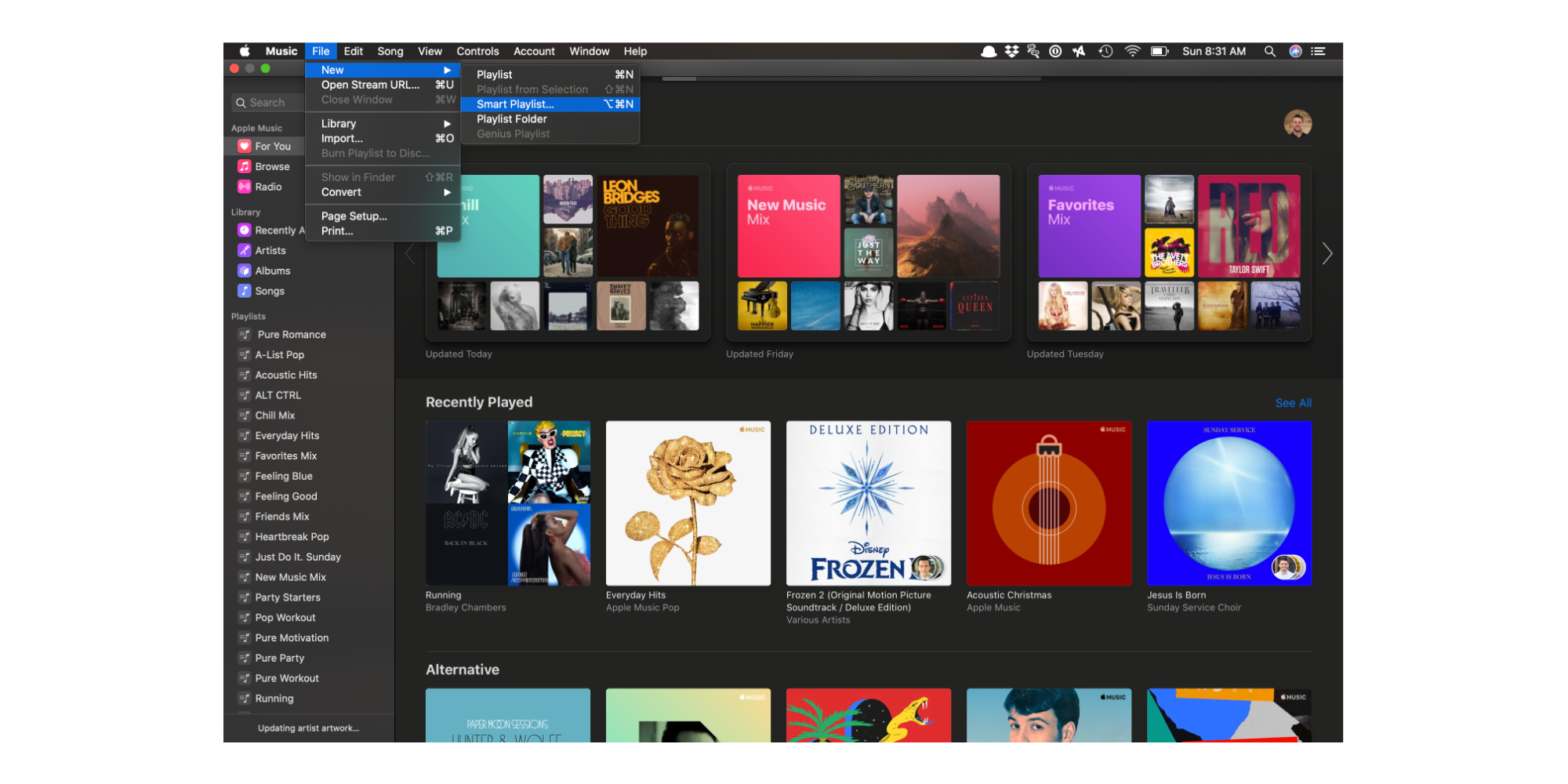The width and height of the screenshot is (1568, 784).
Task: Open the Wi-Fi status icon
Action: click(x=1132, y=52)
